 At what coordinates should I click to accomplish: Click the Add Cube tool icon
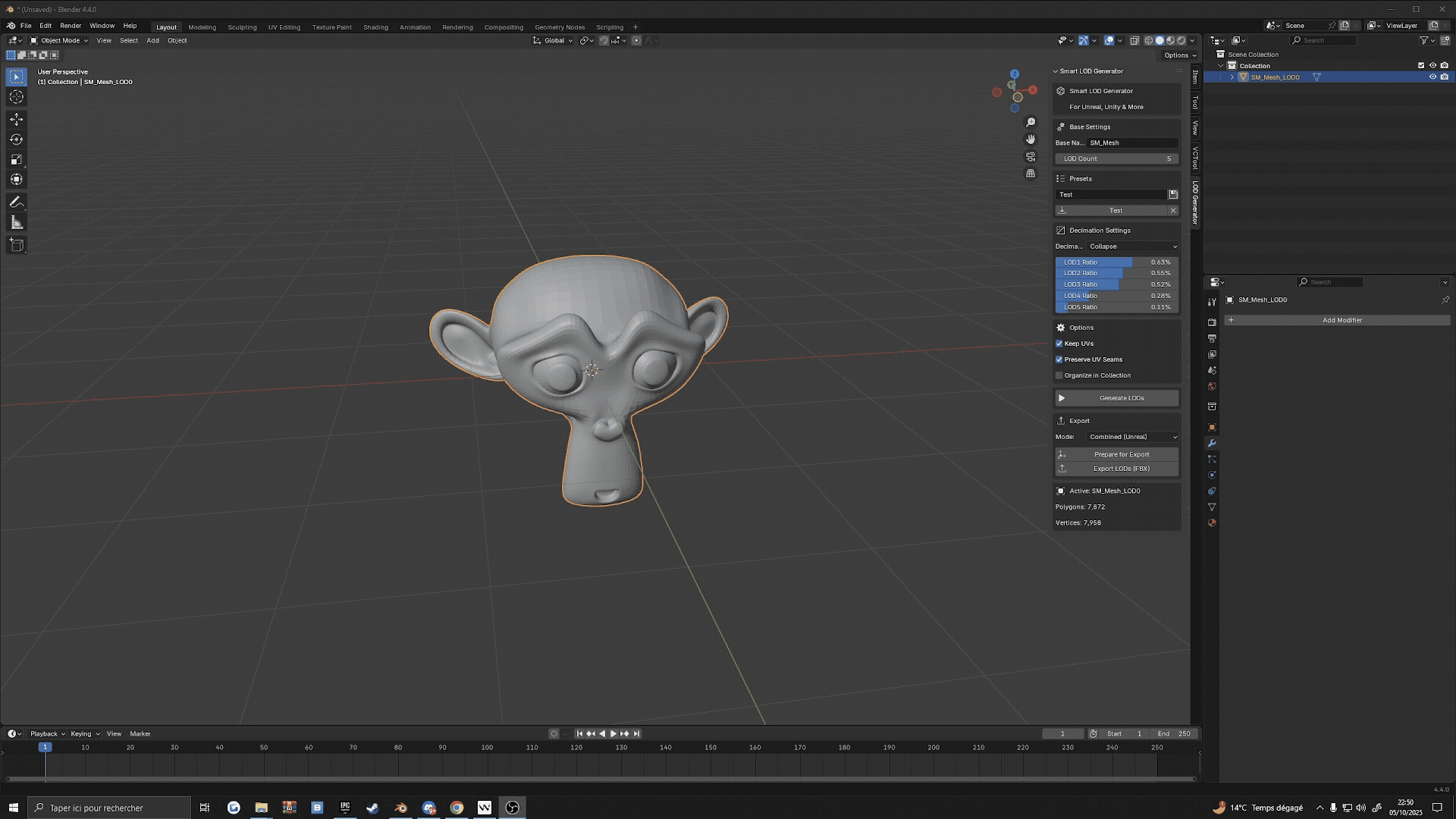(x=16, y=245)
